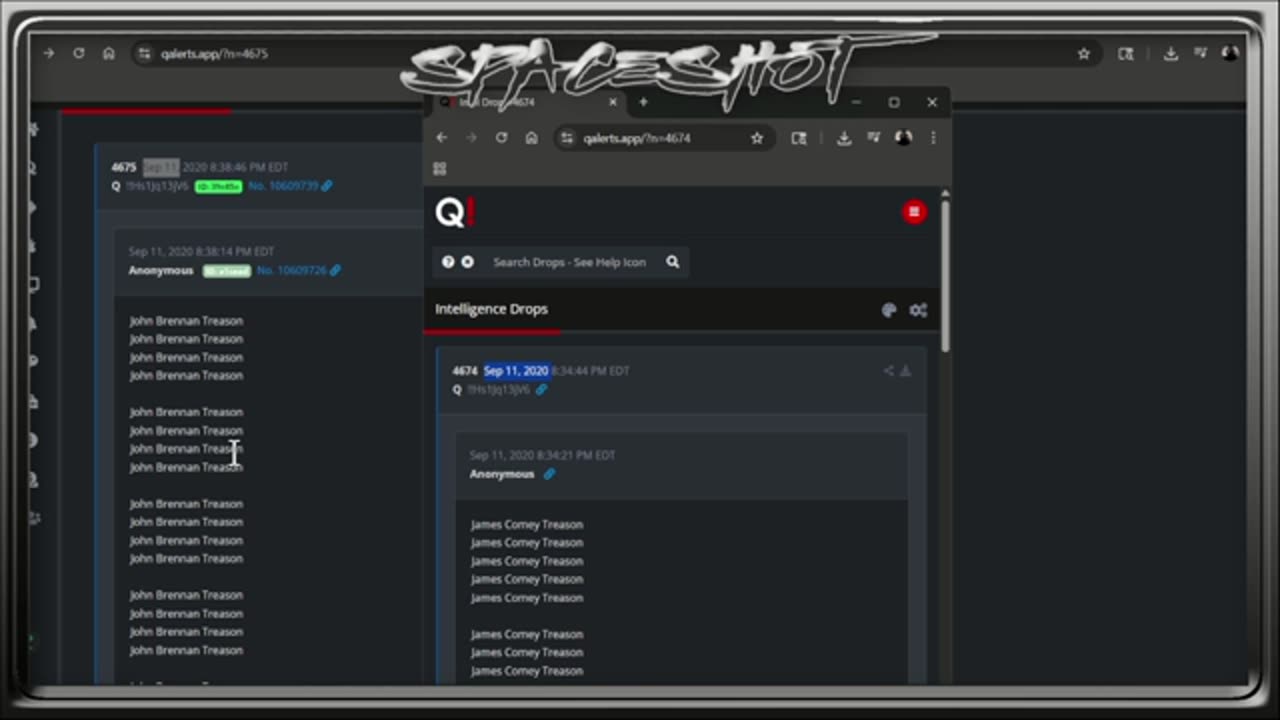This screenshot has height=720, width=1280.
Task: Click drop number 4674
Action: pyautogui.click(x=465, y=371)
